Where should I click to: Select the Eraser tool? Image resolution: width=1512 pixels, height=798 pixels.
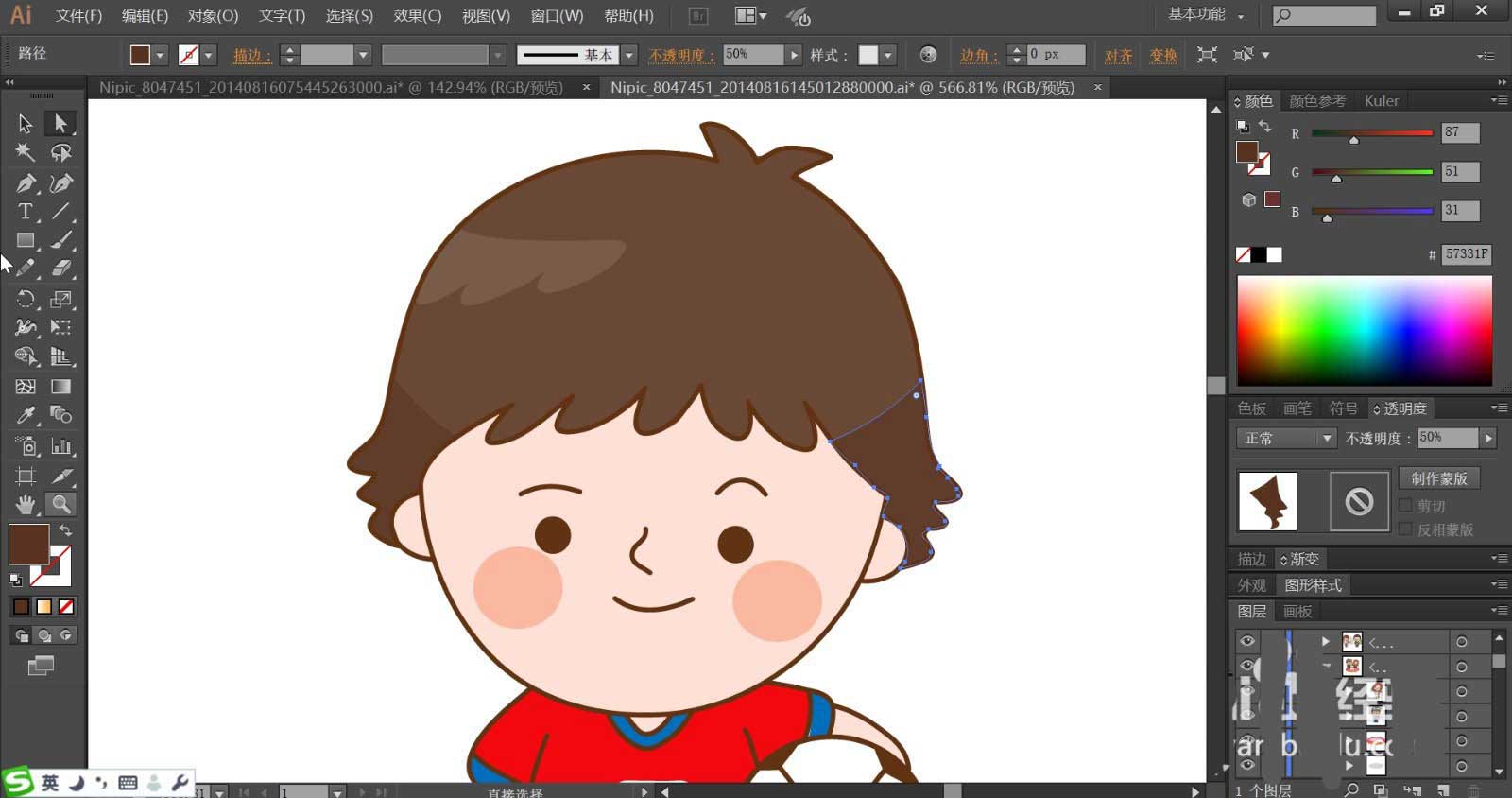61,269
